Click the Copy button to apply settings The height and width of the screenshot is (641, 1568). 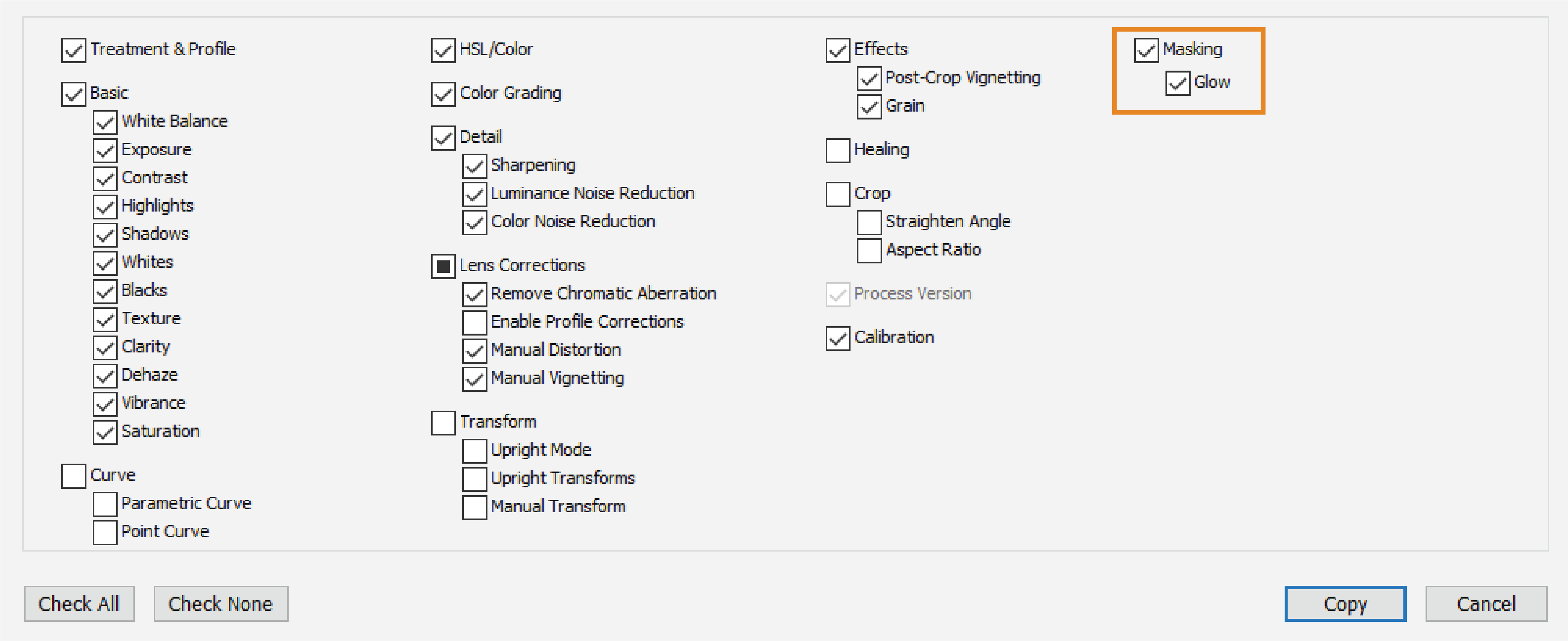(1345, 603)
